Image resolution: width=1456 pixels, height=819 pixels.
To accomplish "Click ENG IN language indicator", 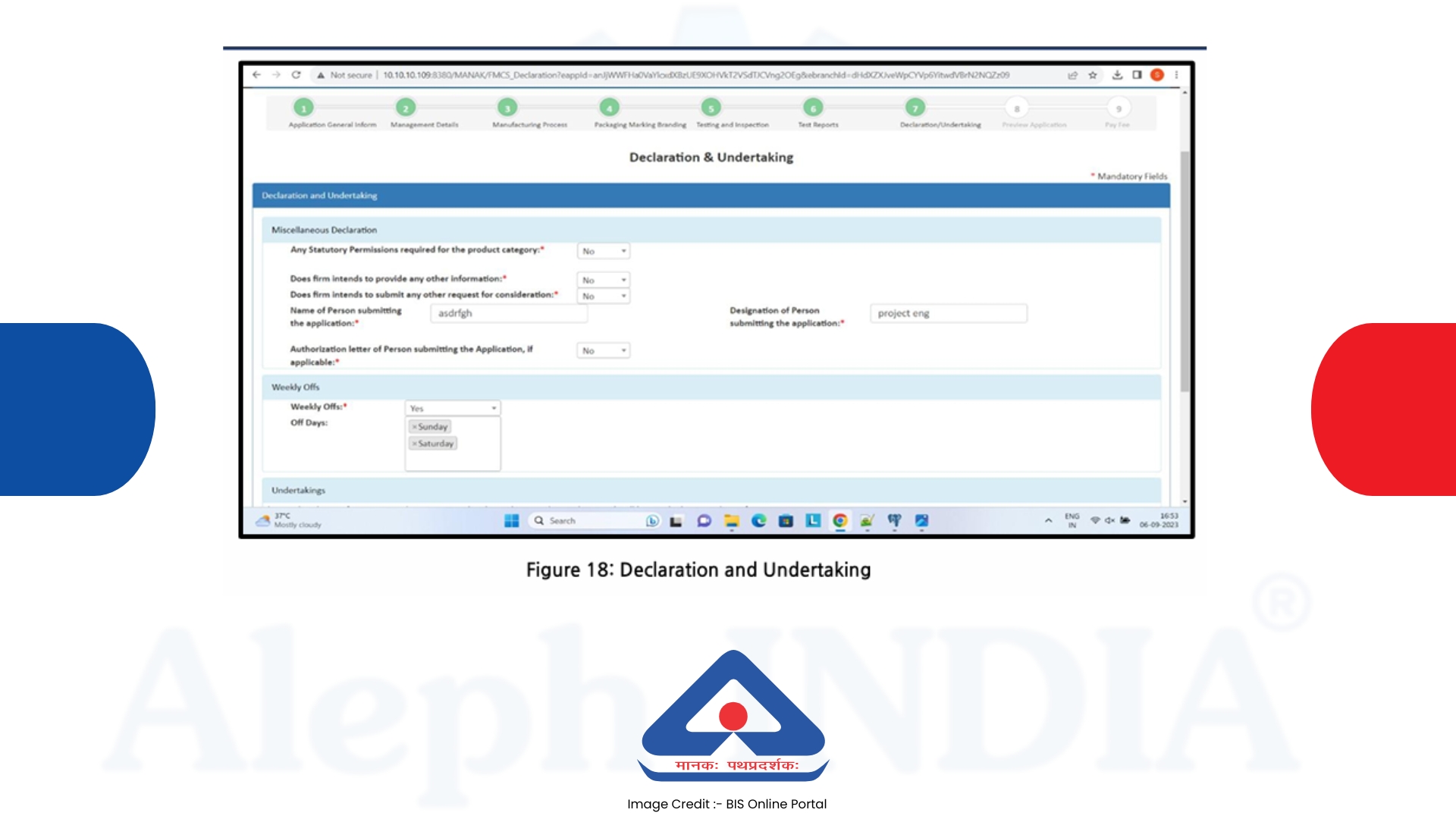I will pos(1072,520).
